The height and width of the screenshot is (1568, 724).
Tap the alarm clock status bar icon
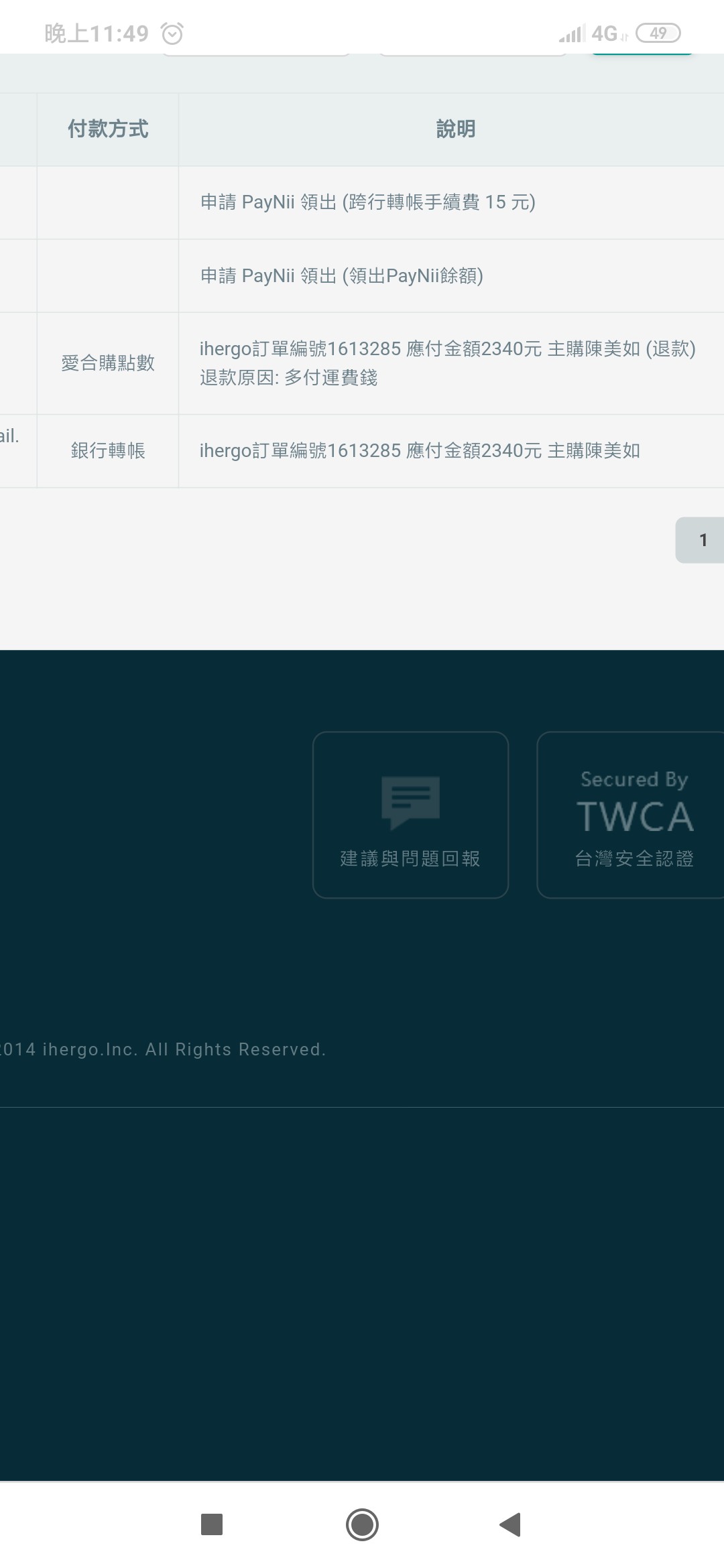click(172, 34)
